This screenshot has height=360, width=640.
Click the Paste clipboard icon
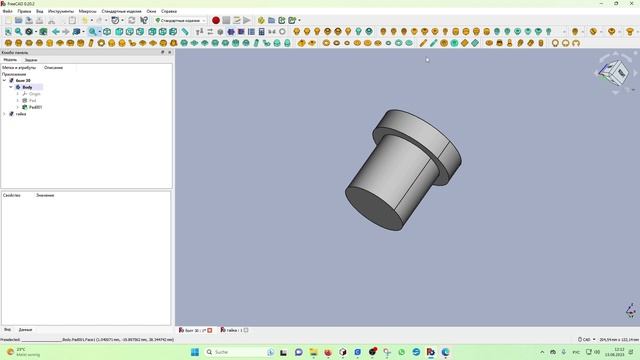pyautogui.click(x=72, y=20)
